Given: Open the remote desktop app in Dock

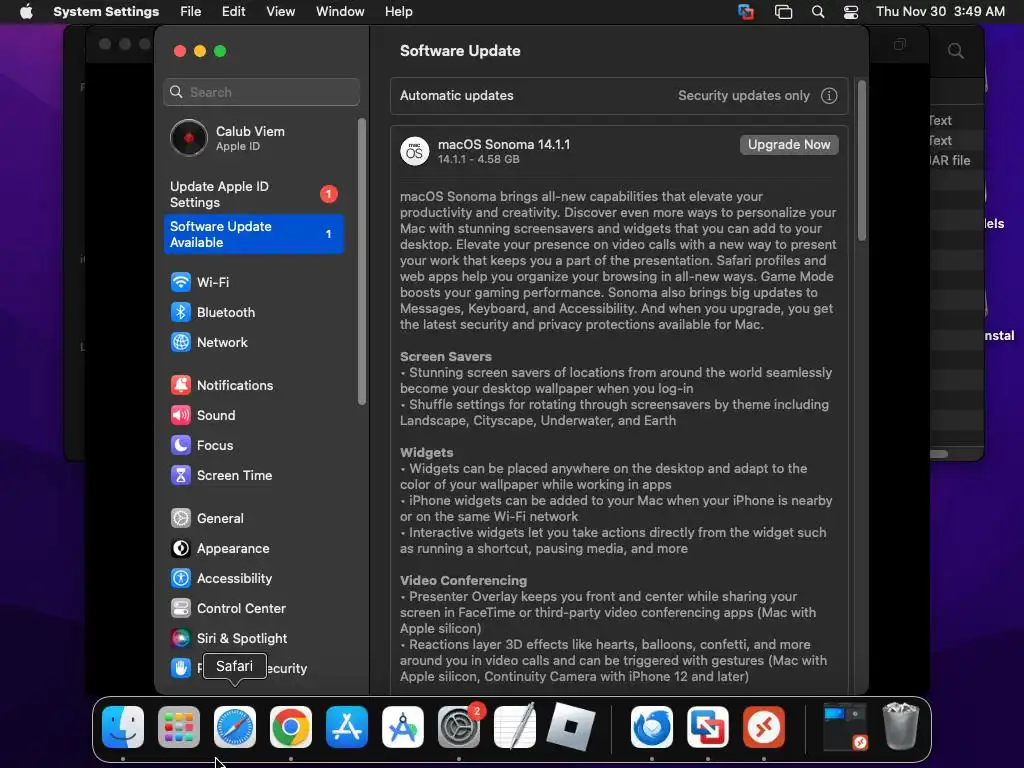Looking at the screenshot, I should coord(763,727).
